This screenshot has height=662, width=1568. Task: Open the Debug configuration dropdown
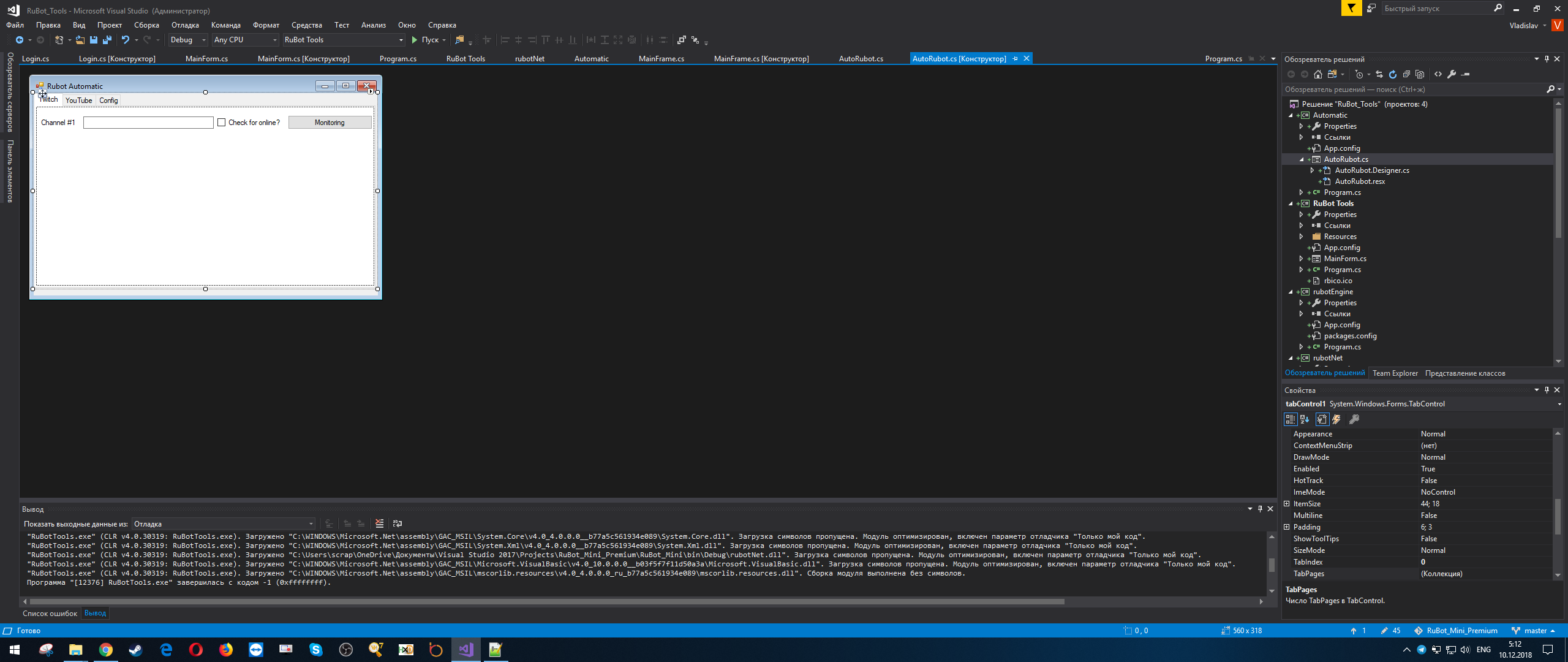(187, 40)
